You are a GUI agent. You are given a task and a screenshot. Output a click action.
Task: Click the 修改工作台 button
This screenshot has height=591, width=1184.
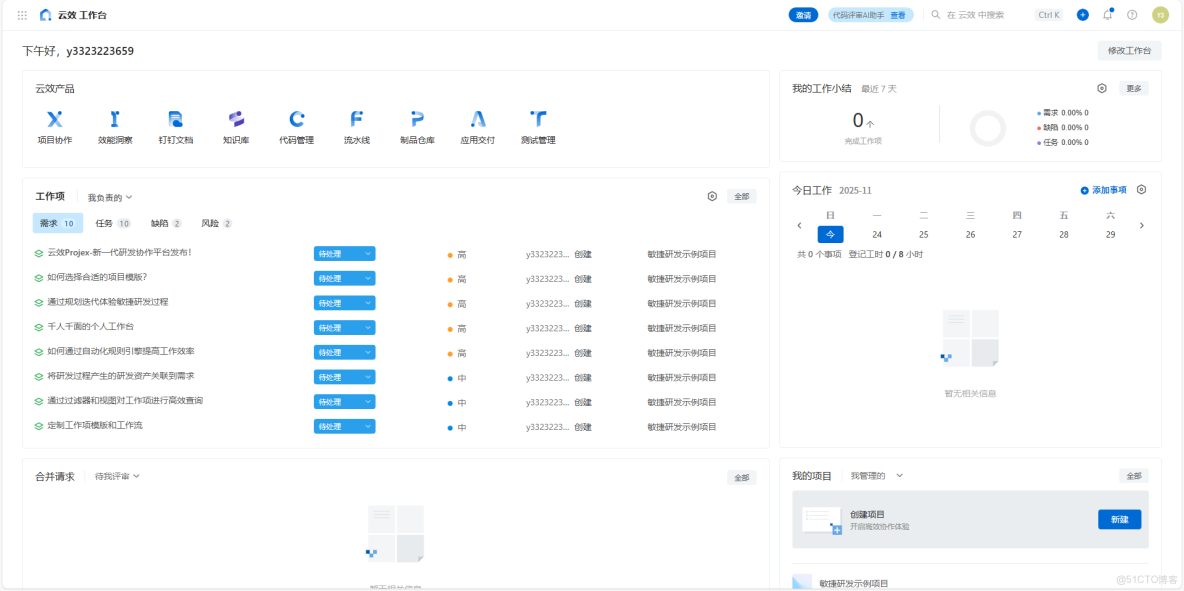tap(1129, 49)
